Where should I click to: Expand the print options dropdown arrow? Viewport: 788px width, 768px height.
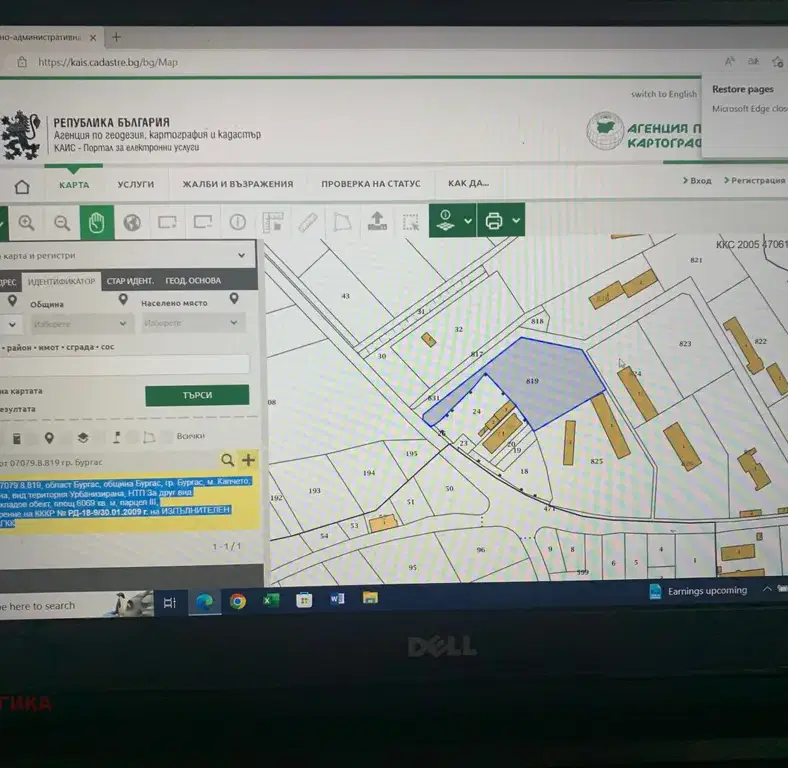[x=516, y=220]
